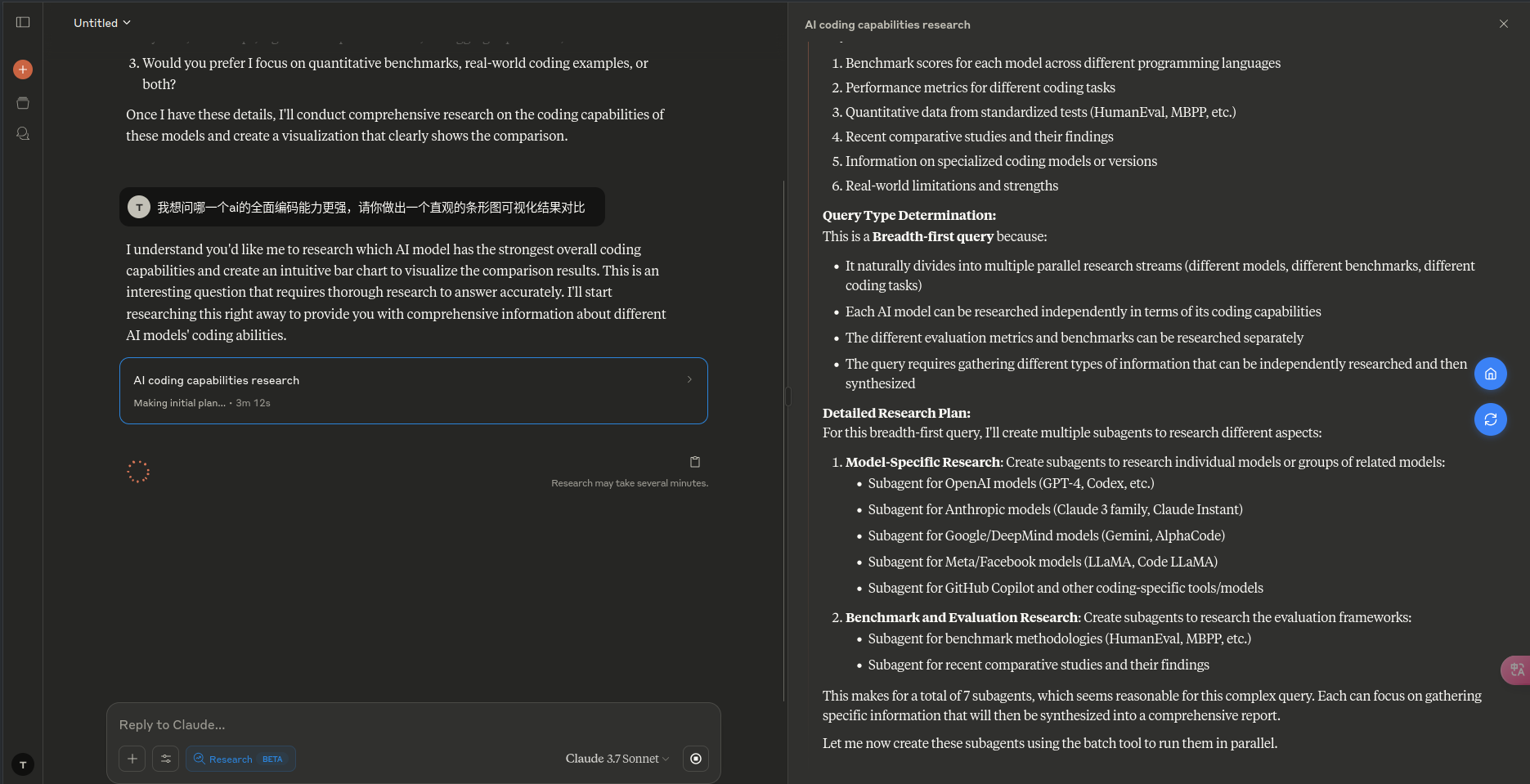Click the blue refresh floating button
Viewport: 1530px width, 784px height.
pyautogui.click(x=1491, y=419)
